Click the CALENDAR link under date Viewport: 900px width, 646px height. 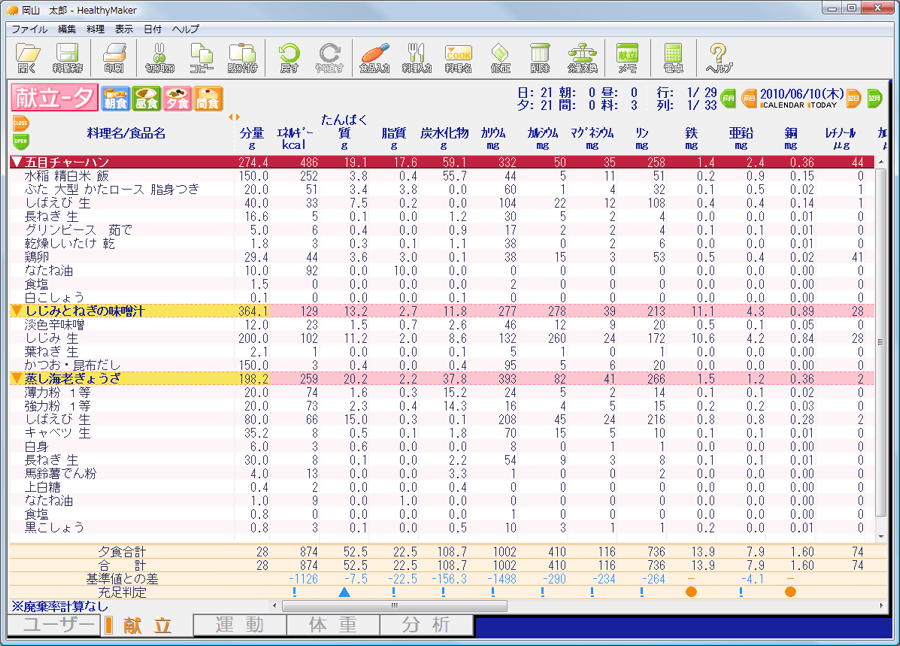pos(782,105)
